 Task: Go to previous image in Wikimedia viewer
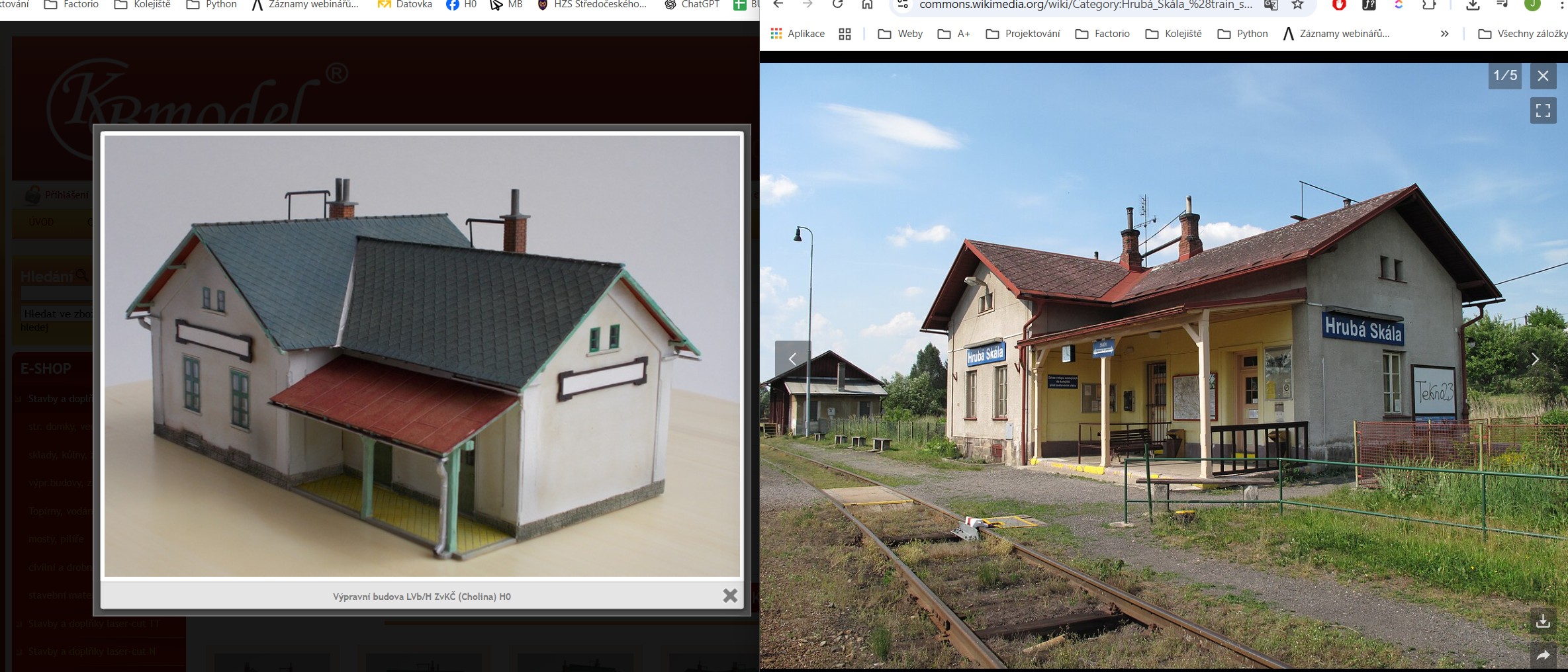pyautogui.click(x=792, y=359)
